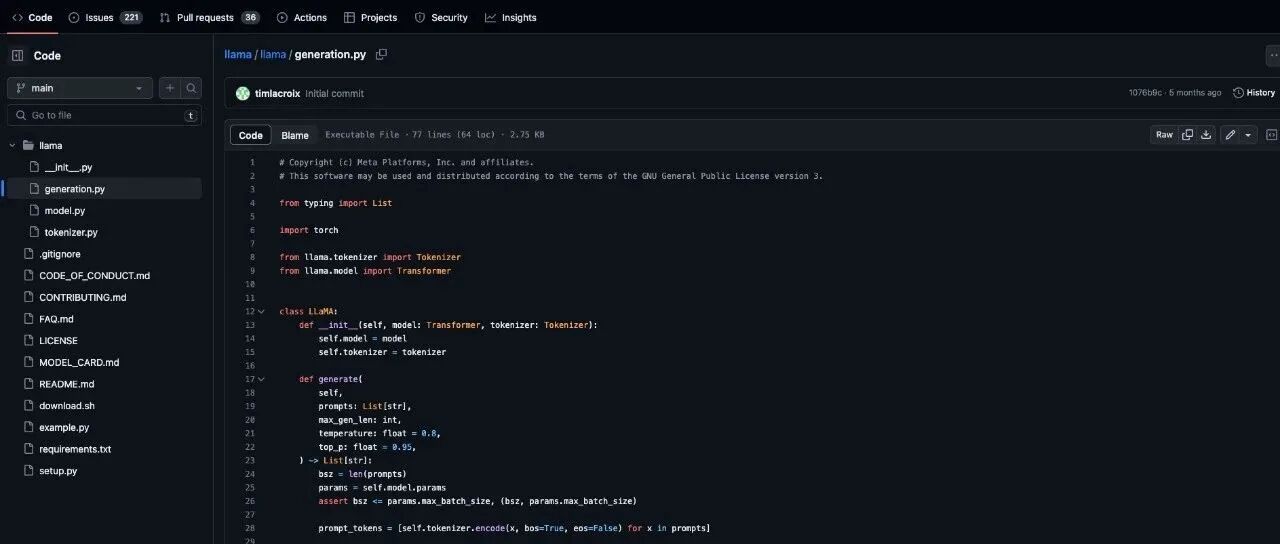
Task: Open the LICENSE file
Action: pyautogui.click(x=58, y=340)
